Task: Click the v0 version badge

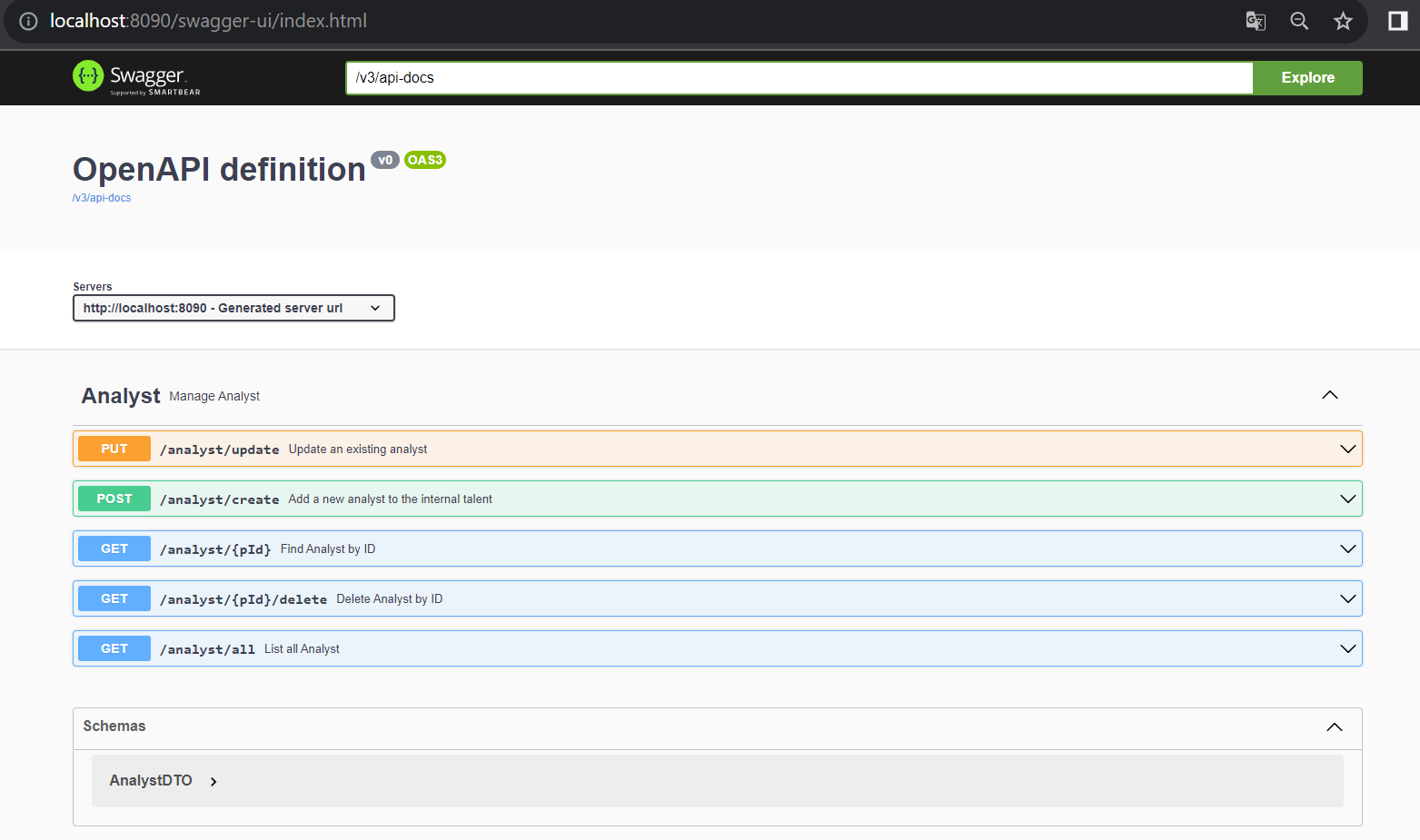Action: point(385,160)
